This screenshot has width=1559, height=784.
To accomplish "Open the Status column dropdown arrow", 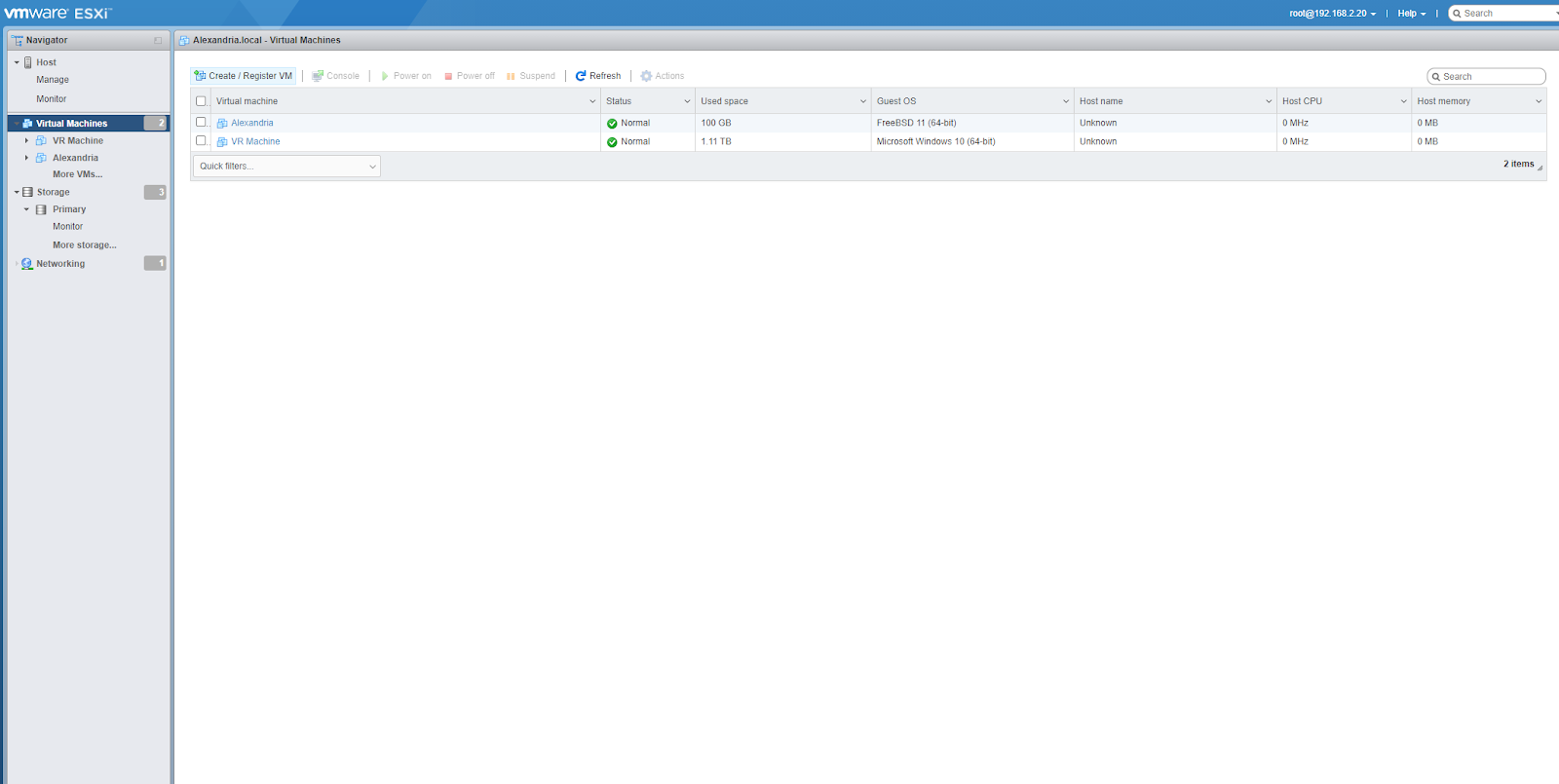I will [687, 101].
